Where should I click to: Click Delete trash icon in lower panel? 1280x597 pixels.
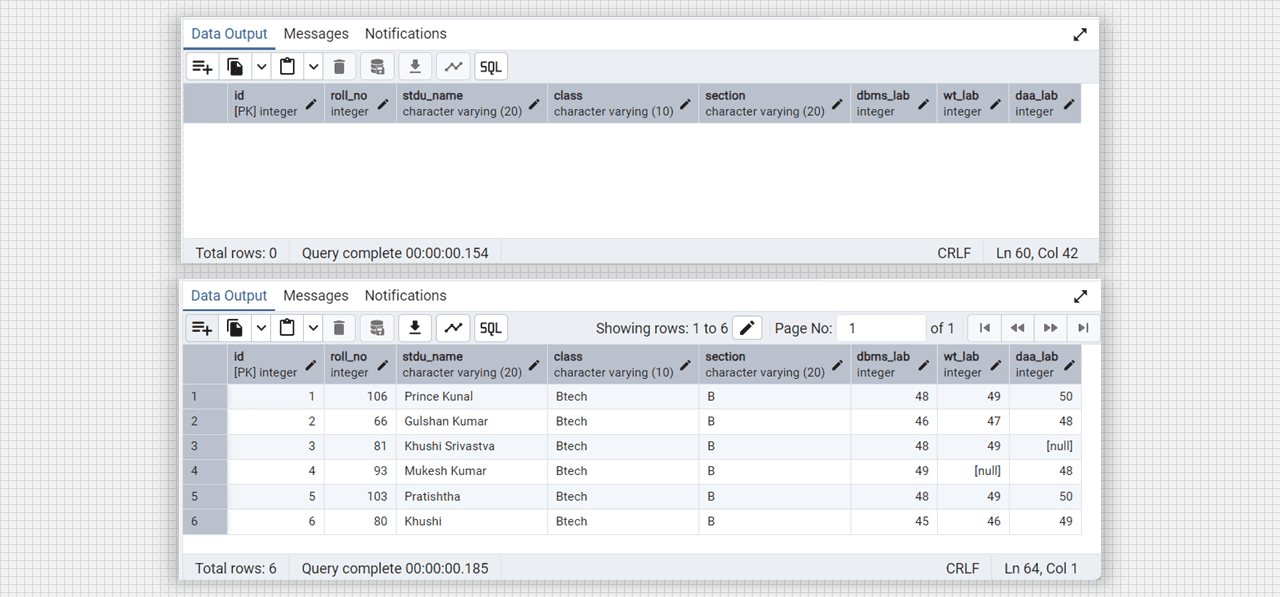pos(339,328)
